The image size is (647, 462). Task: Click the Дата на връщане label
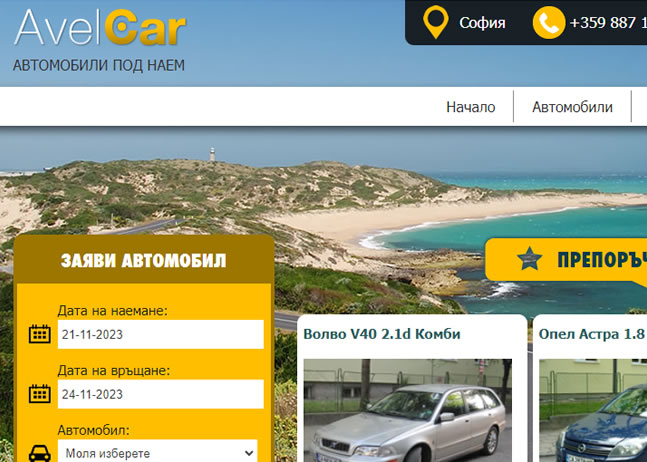(113, 370)
